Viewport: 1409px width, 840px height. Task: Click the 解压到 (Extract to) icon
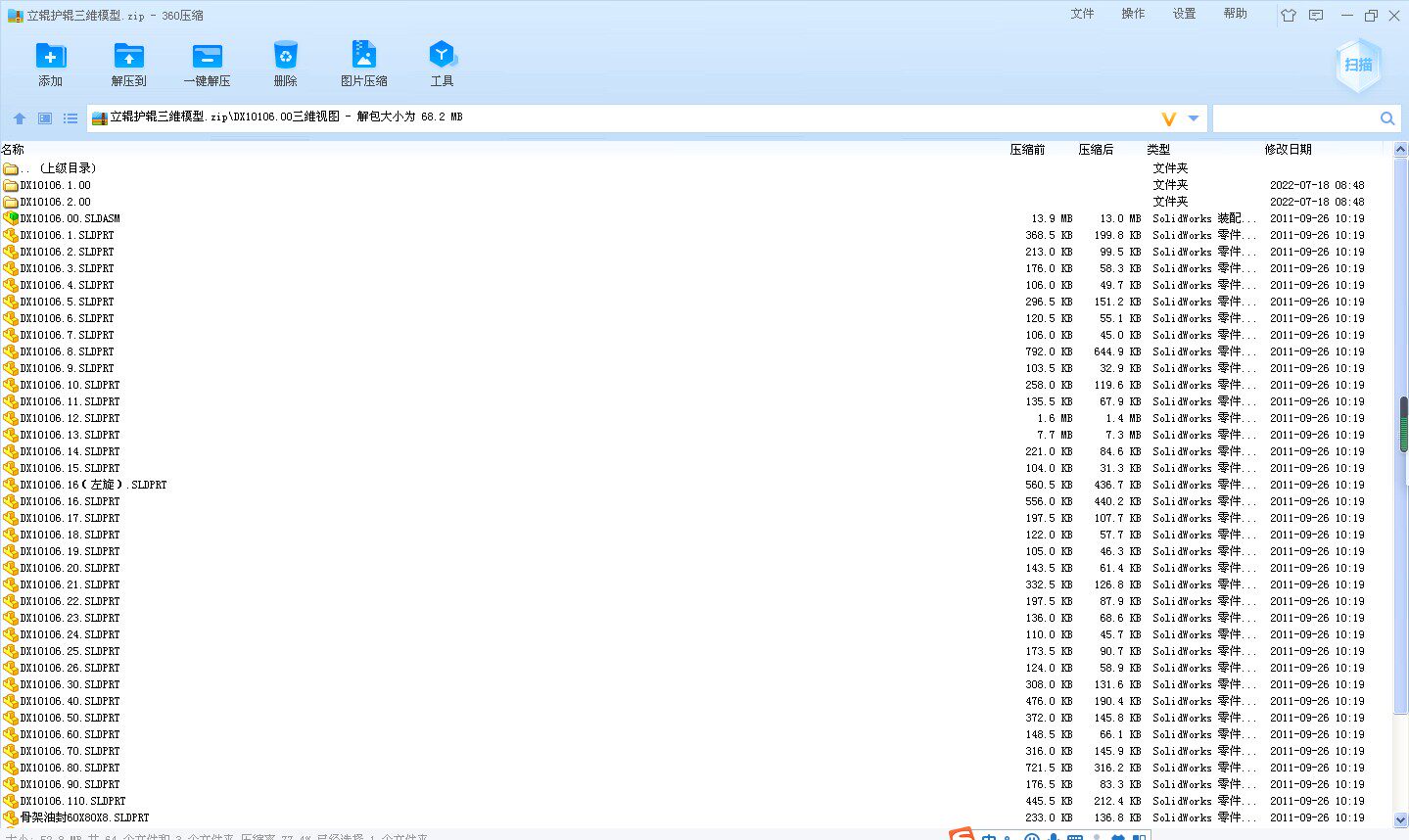128,57
